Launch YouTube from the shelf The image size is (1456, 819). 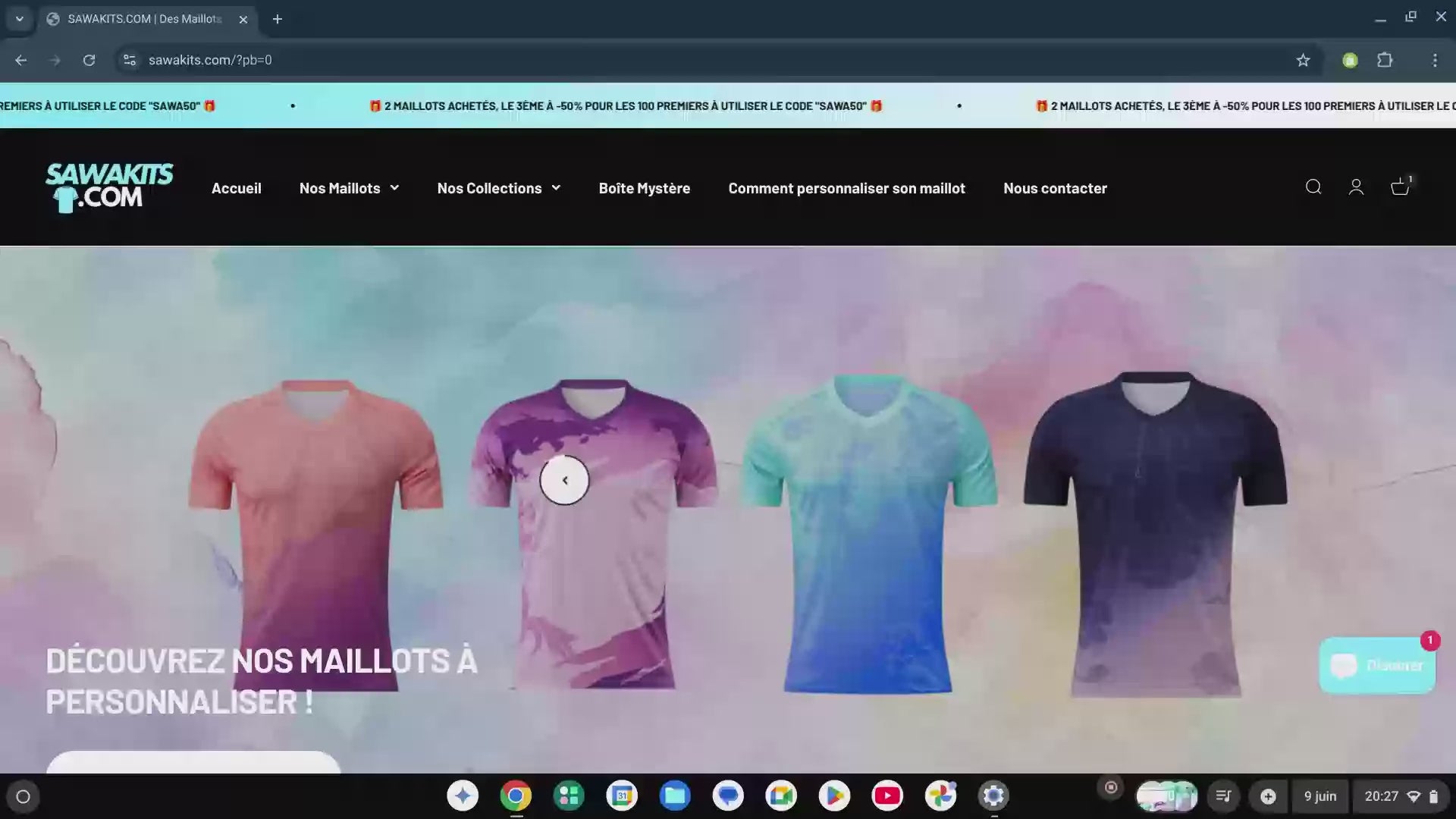[x=887, y=795]
